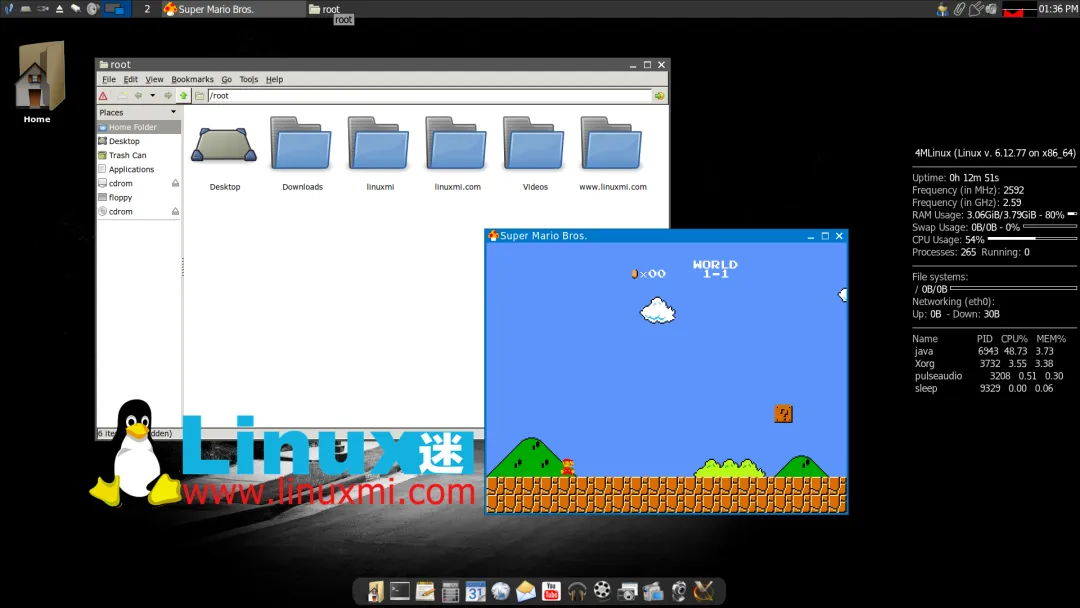Click the sidebar splitter handle in root window

click(183, 267)
